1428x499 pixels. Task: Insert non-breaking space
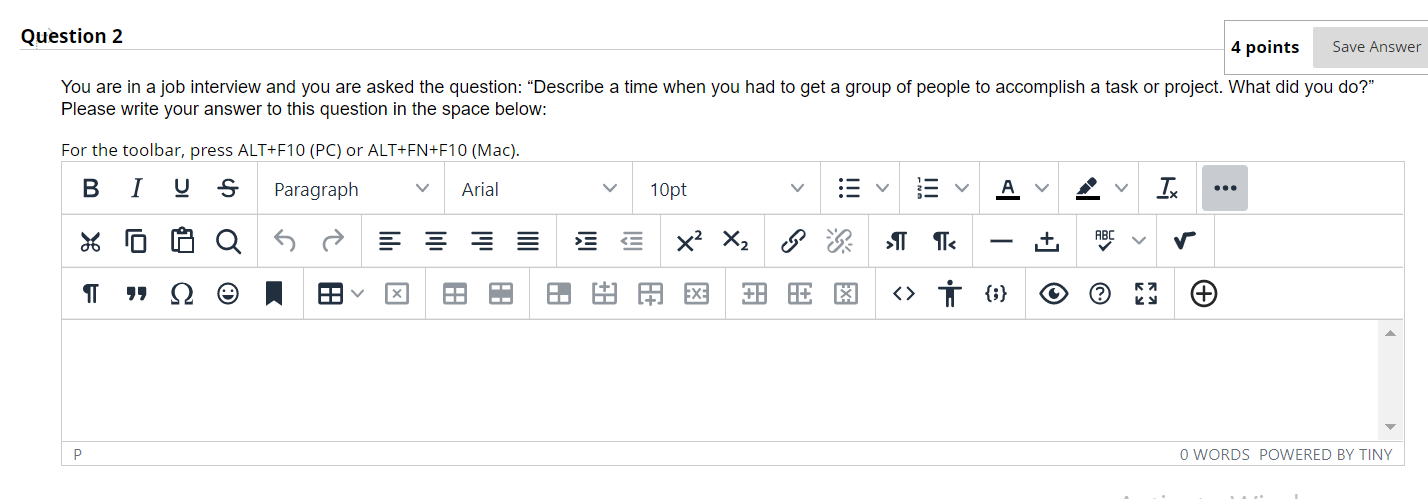[1047, 241]
